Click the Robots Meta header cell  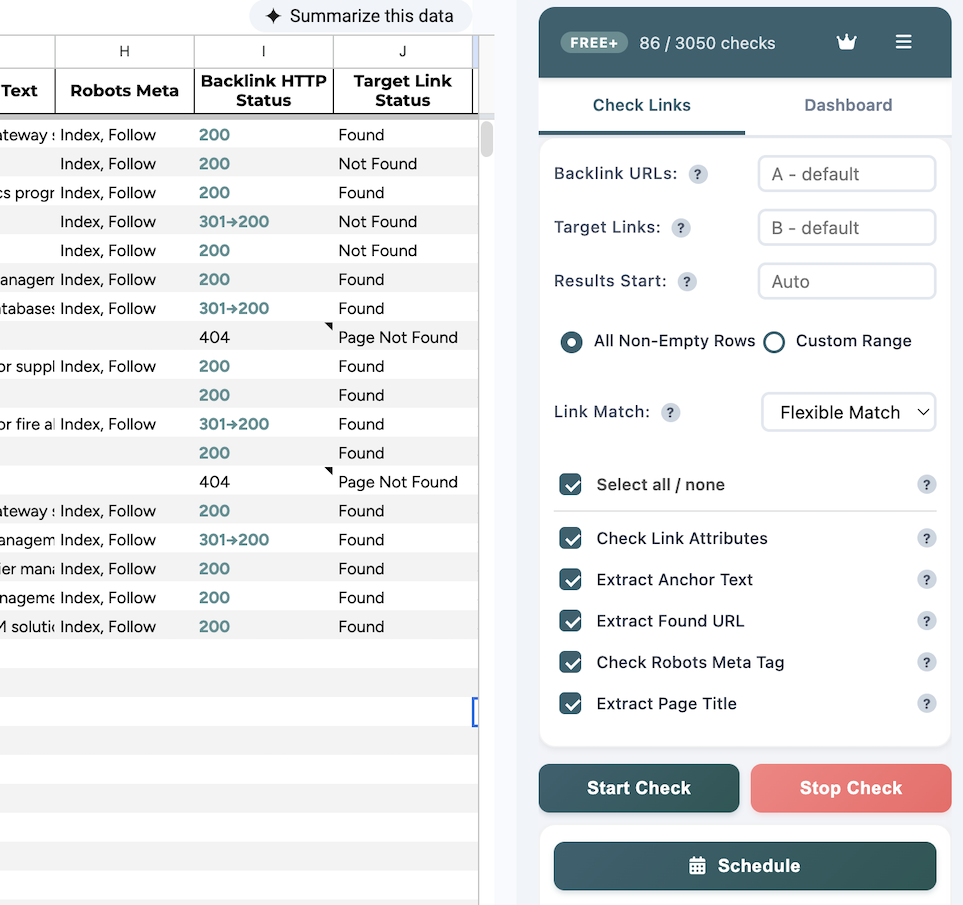125,91
